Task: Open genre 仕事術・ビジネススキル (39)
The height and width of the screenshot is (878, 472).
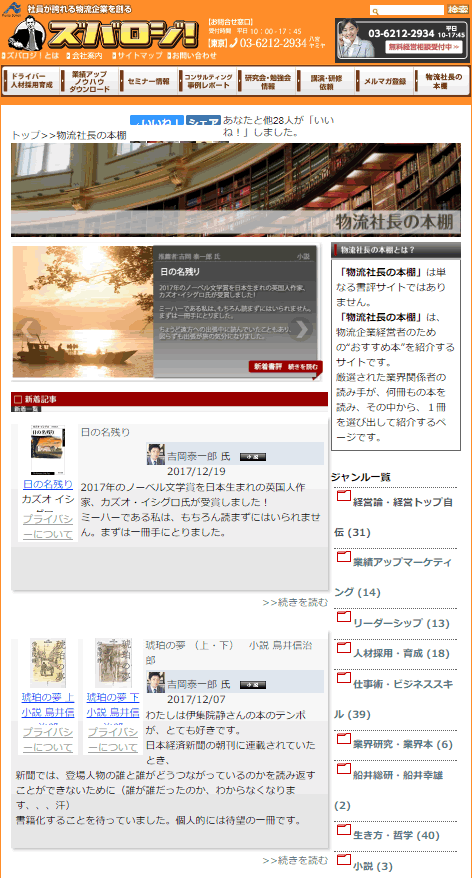Action: (x=394, y=699)
